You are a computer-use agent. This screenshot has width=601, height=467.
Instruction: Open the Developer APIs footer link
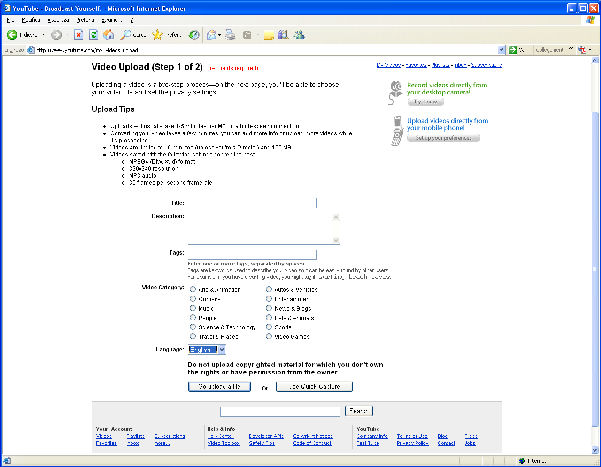tap(266, 436)
